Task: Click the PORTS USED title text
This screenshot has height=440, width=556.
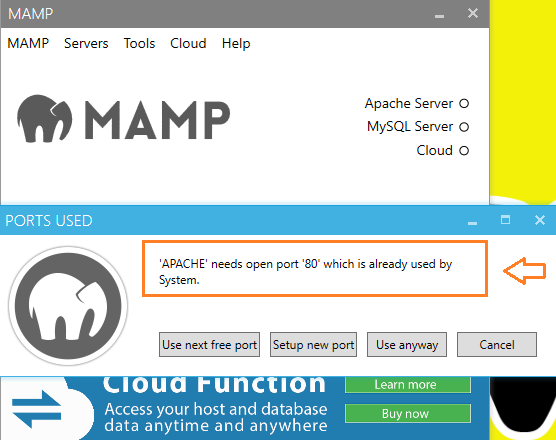Action: (49, 221)
